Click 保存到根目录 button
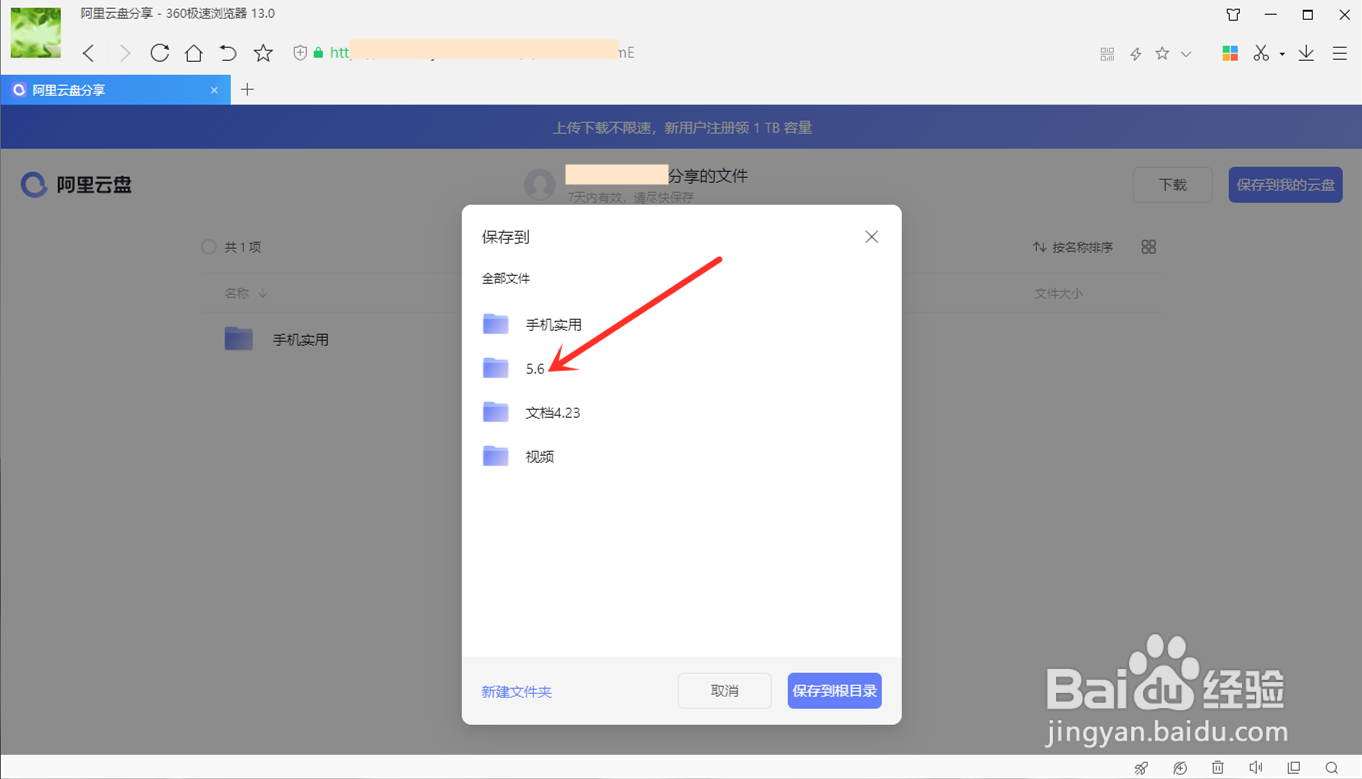This screenshot has height=779, width=1362. 835,691
